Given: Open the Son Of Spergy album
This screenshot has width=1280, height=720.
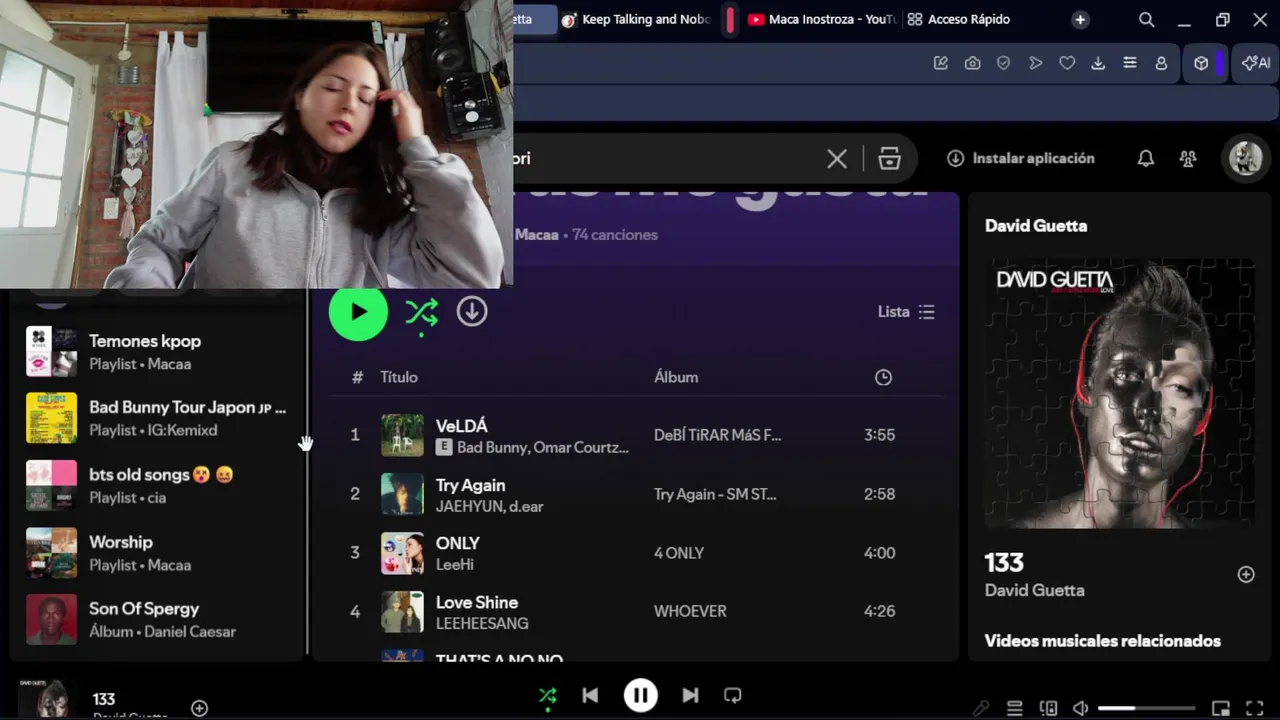Looking at the screenshot, I should (157, 619).
